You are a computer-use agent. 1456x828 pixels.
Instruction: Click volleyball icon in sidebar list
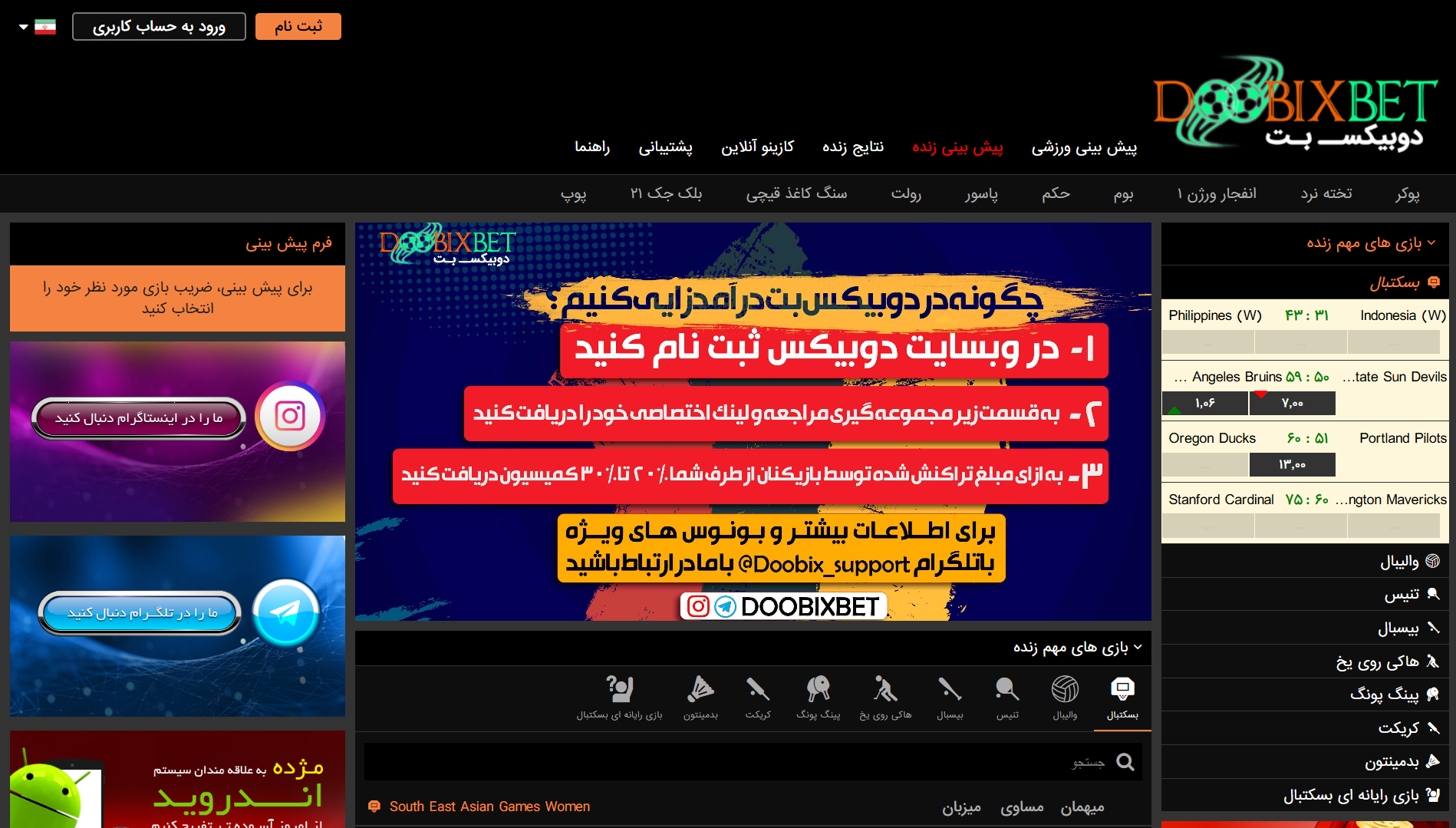coord(1432,561)
